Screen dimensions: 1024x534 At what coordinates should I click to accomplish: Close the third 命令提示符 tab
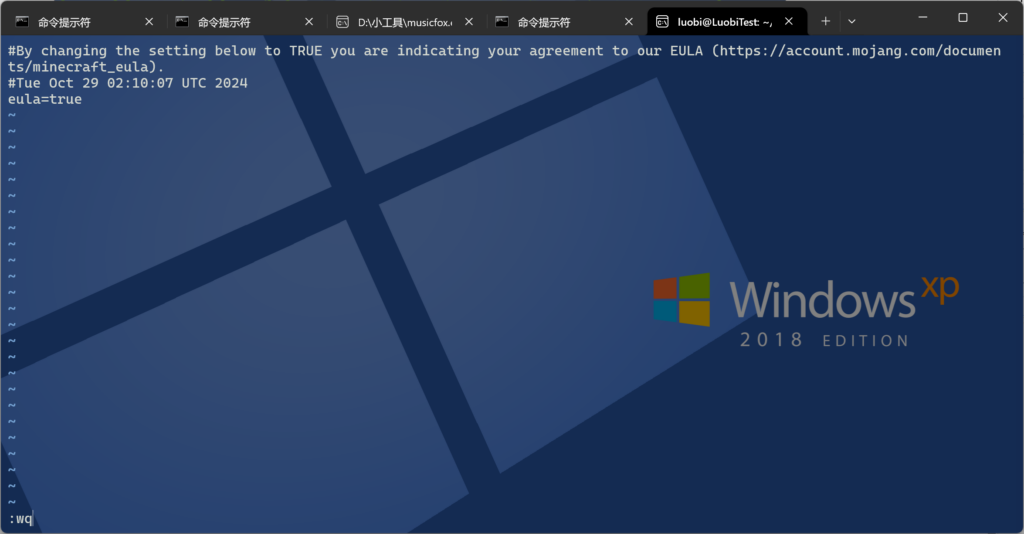[x=629, y=21]
